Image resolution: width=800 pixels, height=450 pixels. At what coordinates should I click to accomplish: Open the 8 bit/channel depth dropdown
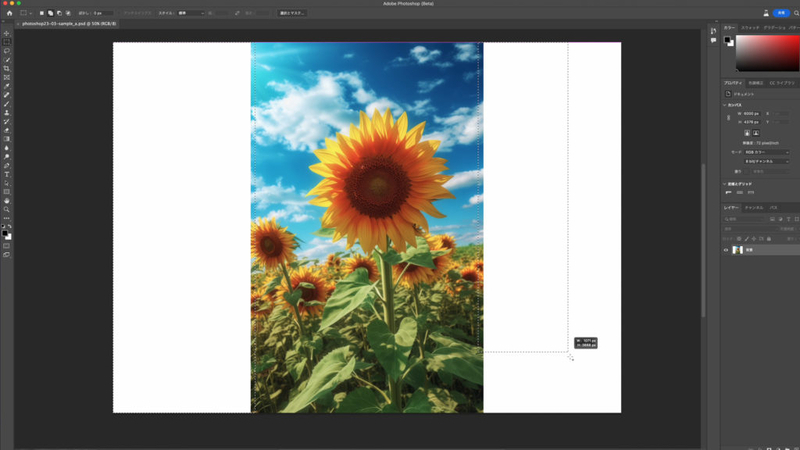766,161
